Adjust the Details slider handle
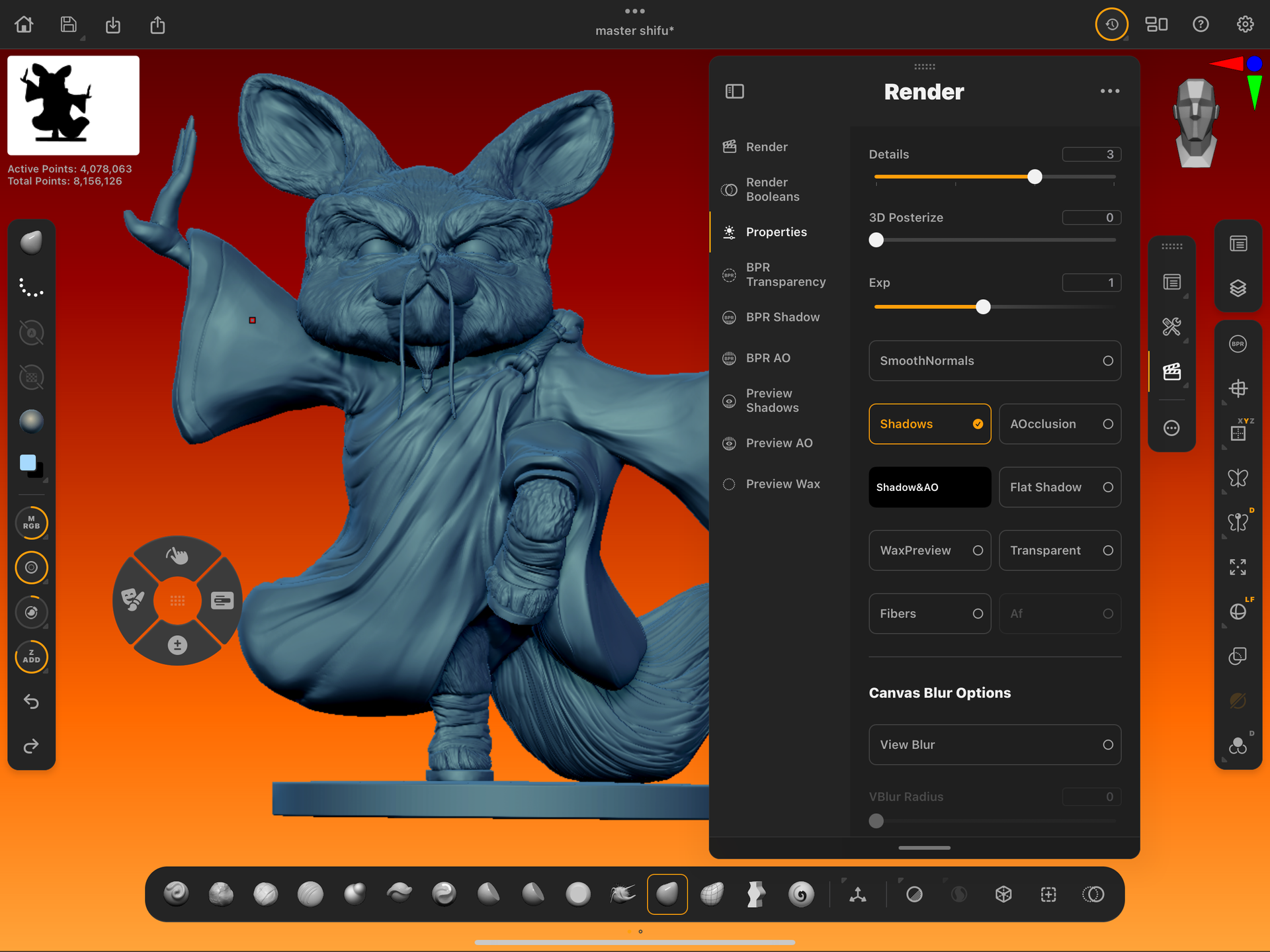1270x952 pixels. pyautogui.click(x=1035, y=177)
